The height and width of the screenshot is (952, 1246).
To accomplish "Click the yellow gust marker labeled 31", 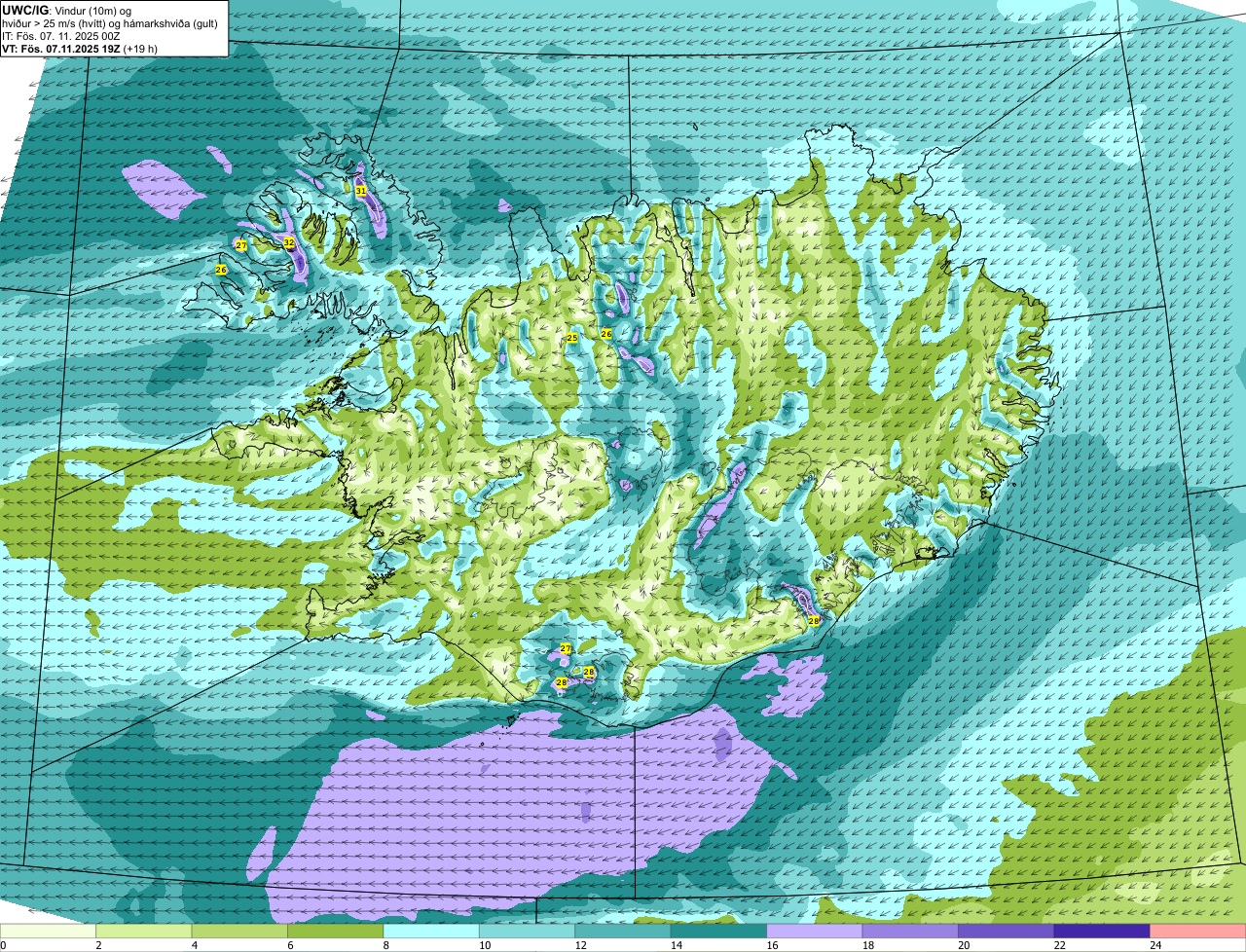I will coord(361,191).
